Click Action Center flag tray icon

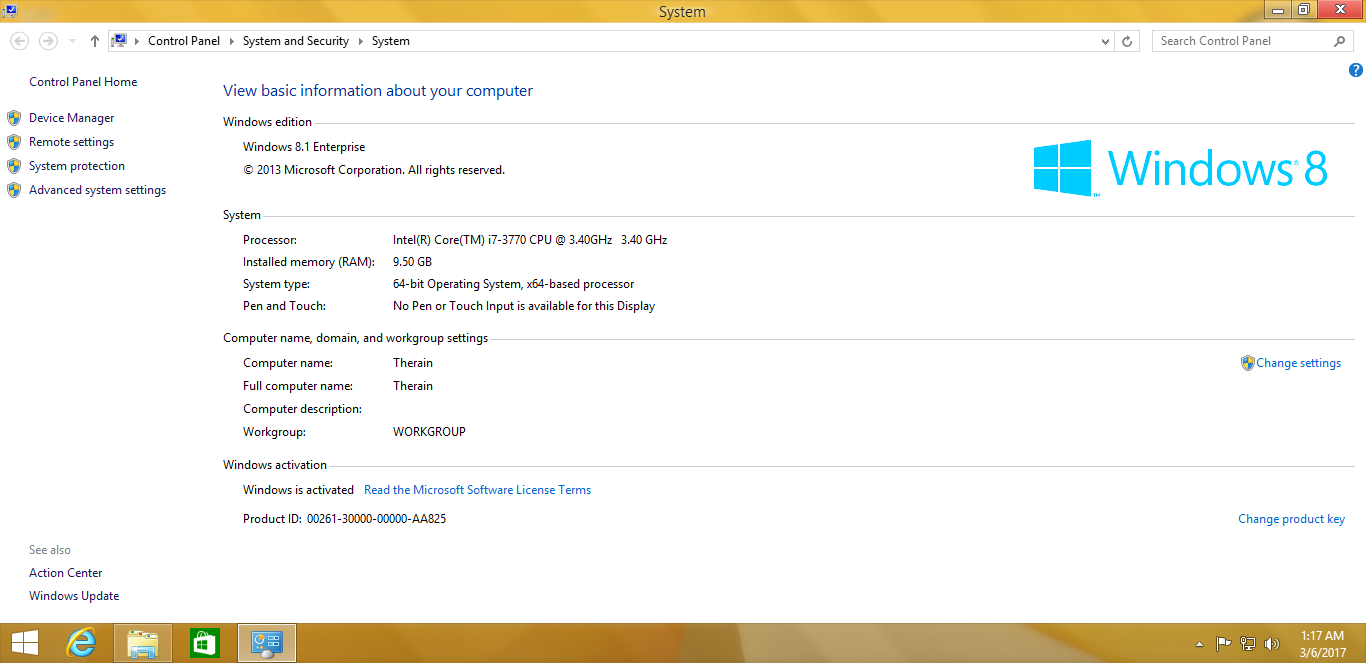click(1223, 644)
